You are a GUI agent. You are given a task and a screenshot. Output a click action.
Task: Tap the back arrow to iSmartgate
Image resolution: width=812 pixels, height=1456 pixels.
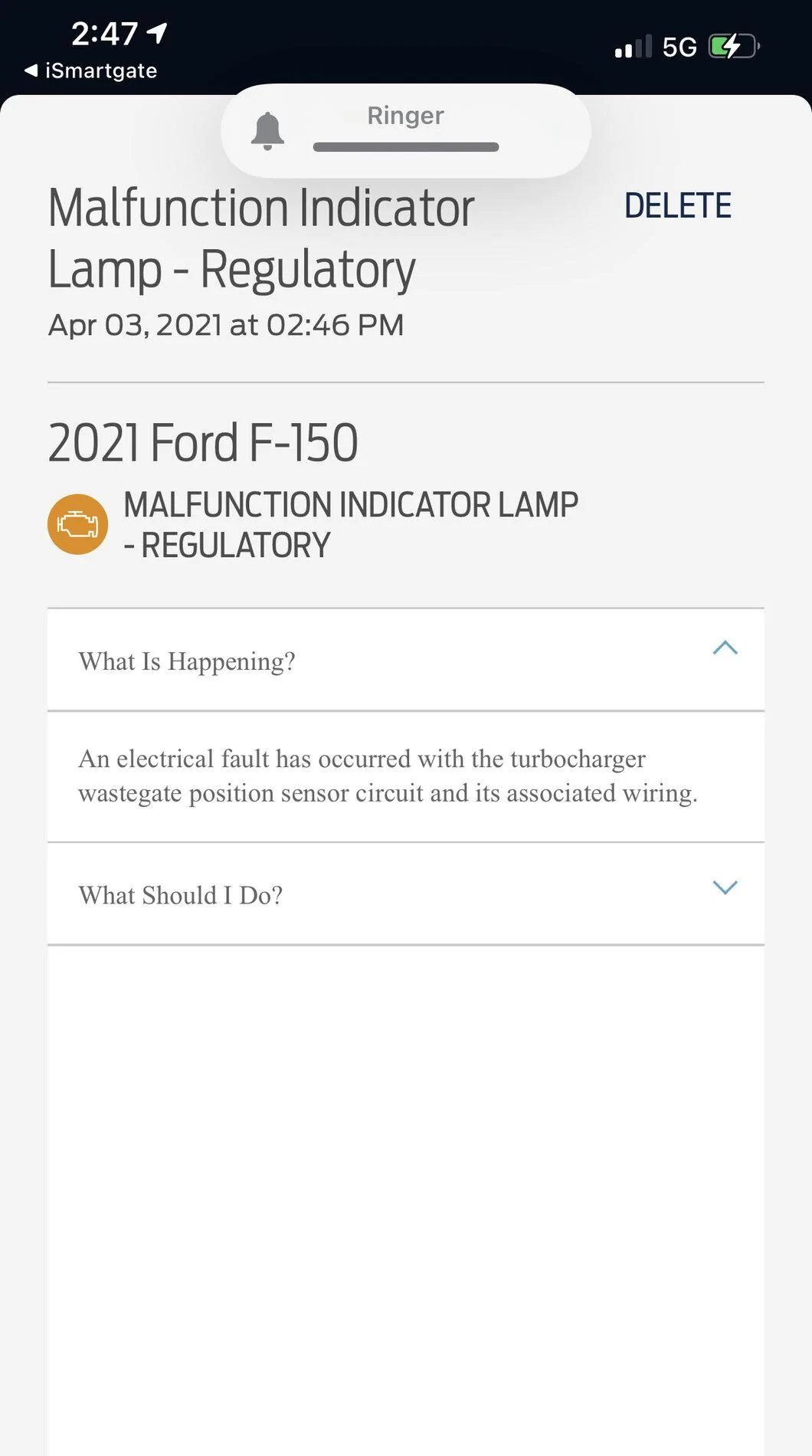click(x=31, y=71)
